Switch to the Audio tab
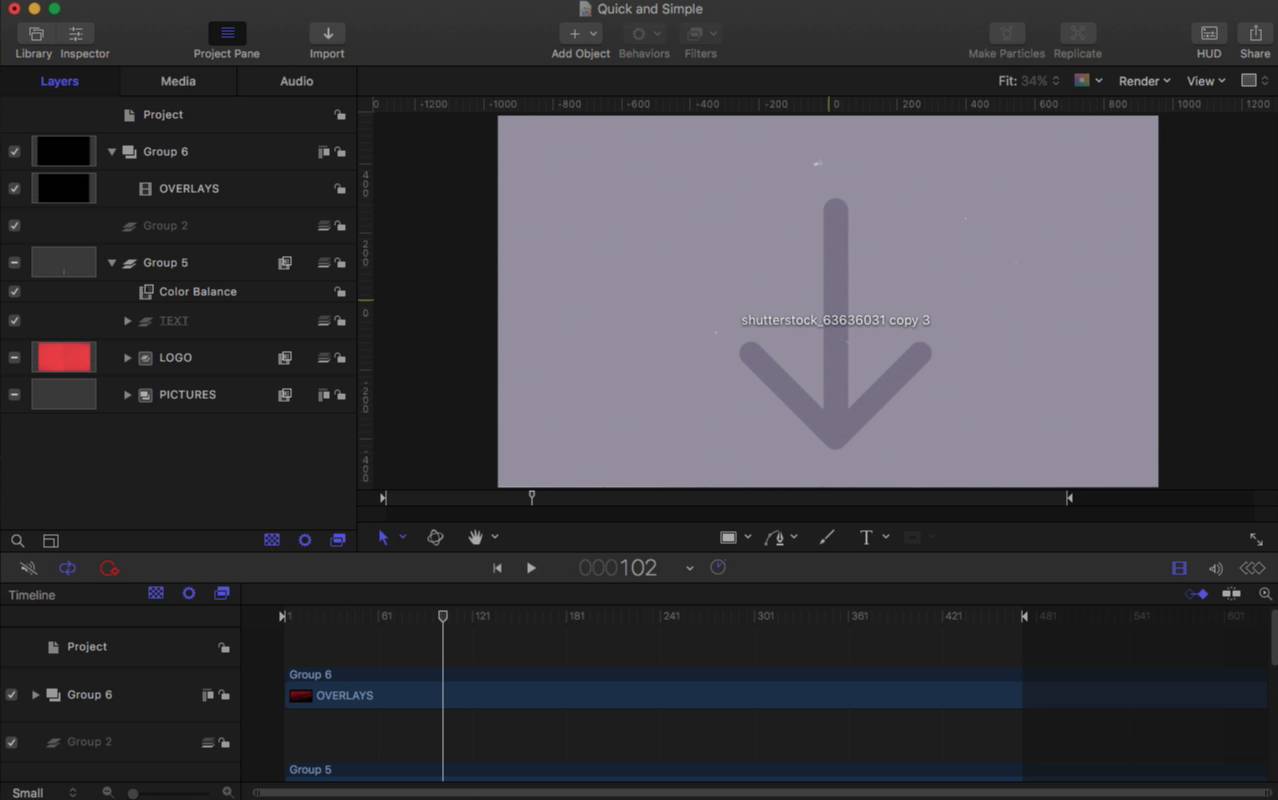The width and height of the screenshot is (1278, 800). [x=296, y=81]
